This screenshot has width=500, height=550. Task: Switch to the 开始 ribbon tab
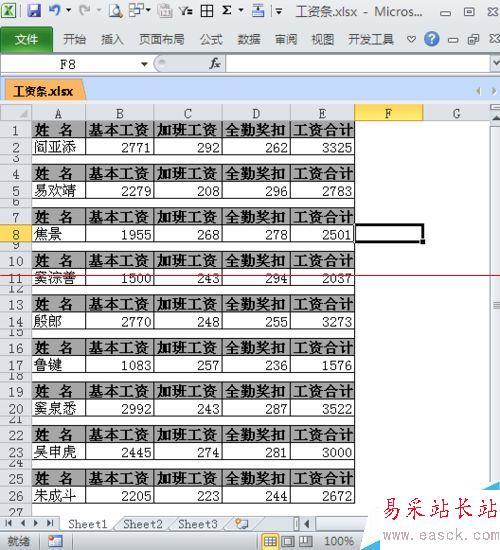(74, 39)
